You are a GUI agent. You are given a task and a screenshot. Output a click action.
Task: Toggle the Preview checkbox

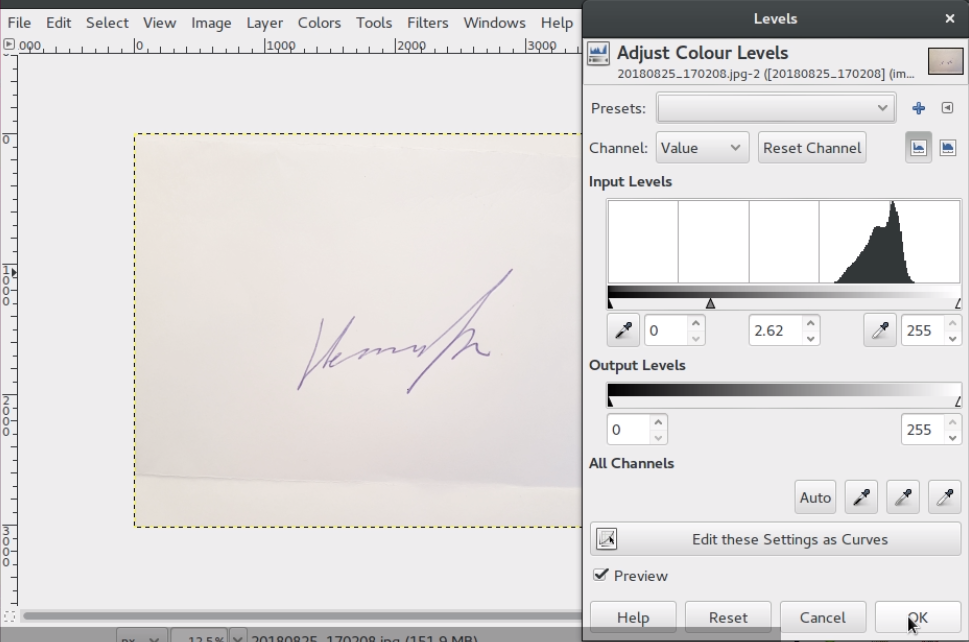[600, 575]
